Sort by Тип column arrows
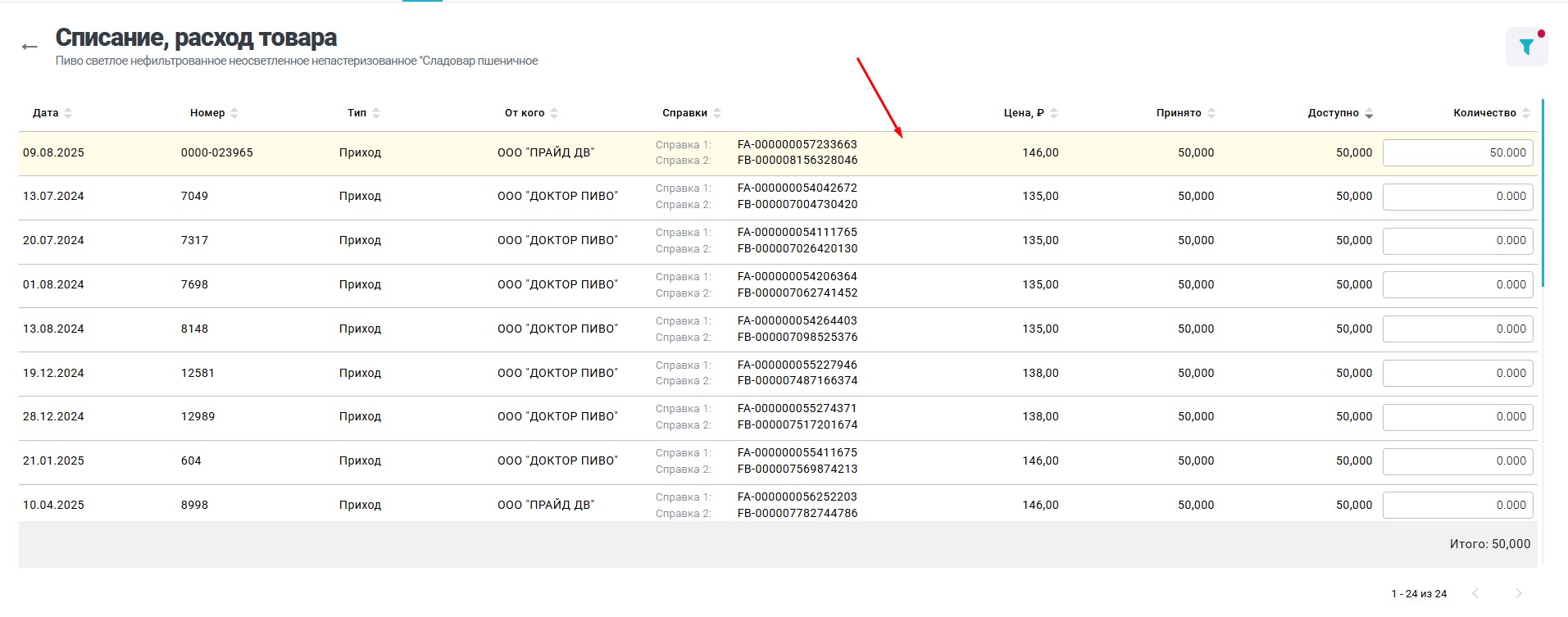This screenshot has width=1568, height=617. tap(376, 113)
